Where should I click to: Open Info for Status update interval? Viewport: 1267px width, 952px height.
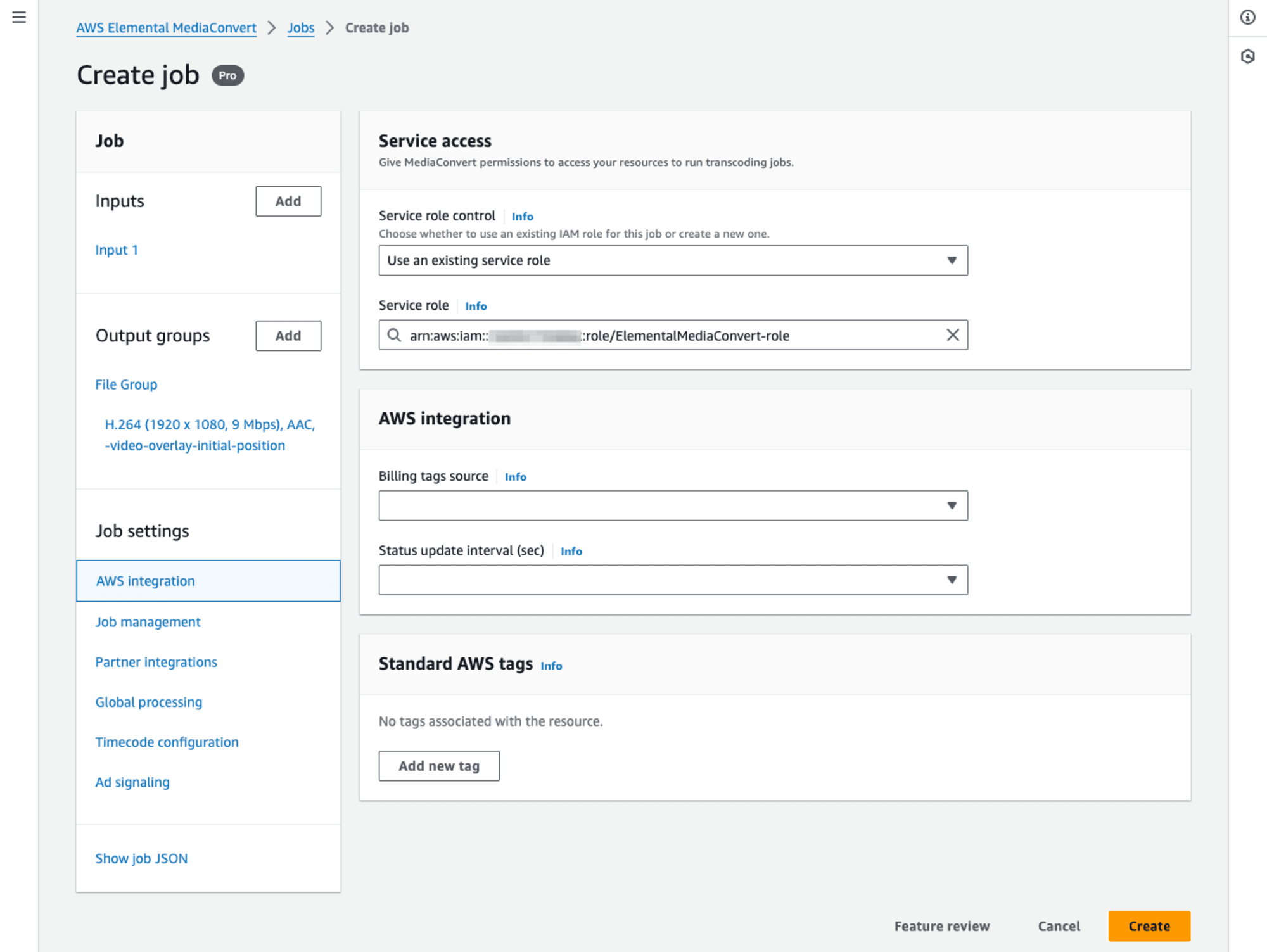571,552
